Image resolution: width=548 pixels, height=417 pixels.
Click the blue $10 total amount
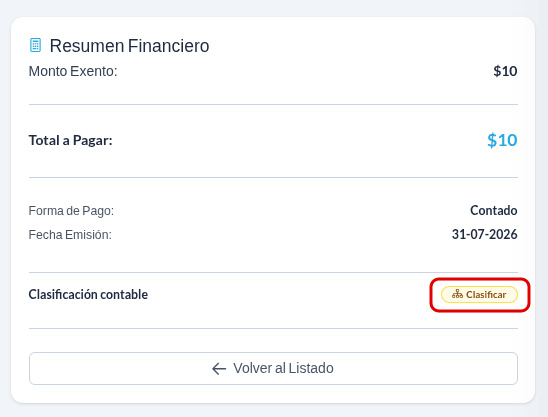502,140
